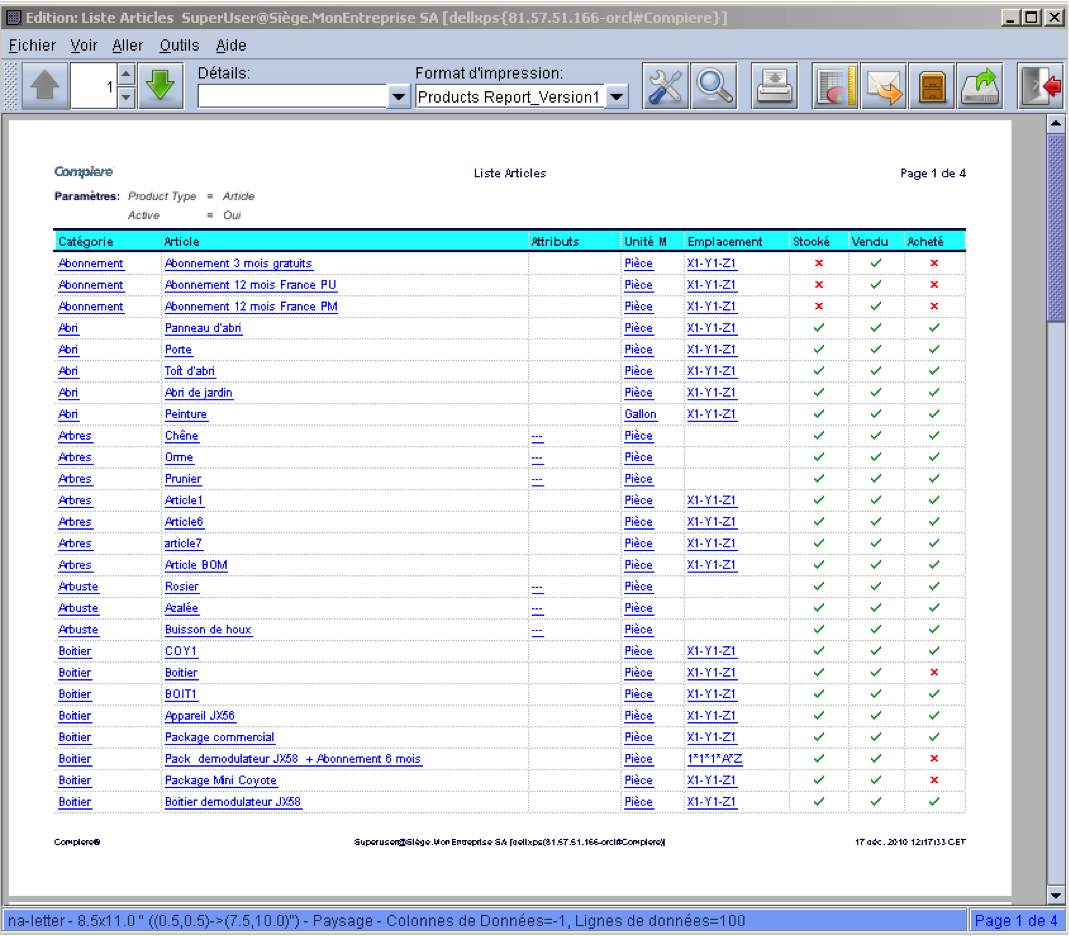The image size is (1069, 936).
Task: Click the Acheté column header
Action: tap(925, 242)
